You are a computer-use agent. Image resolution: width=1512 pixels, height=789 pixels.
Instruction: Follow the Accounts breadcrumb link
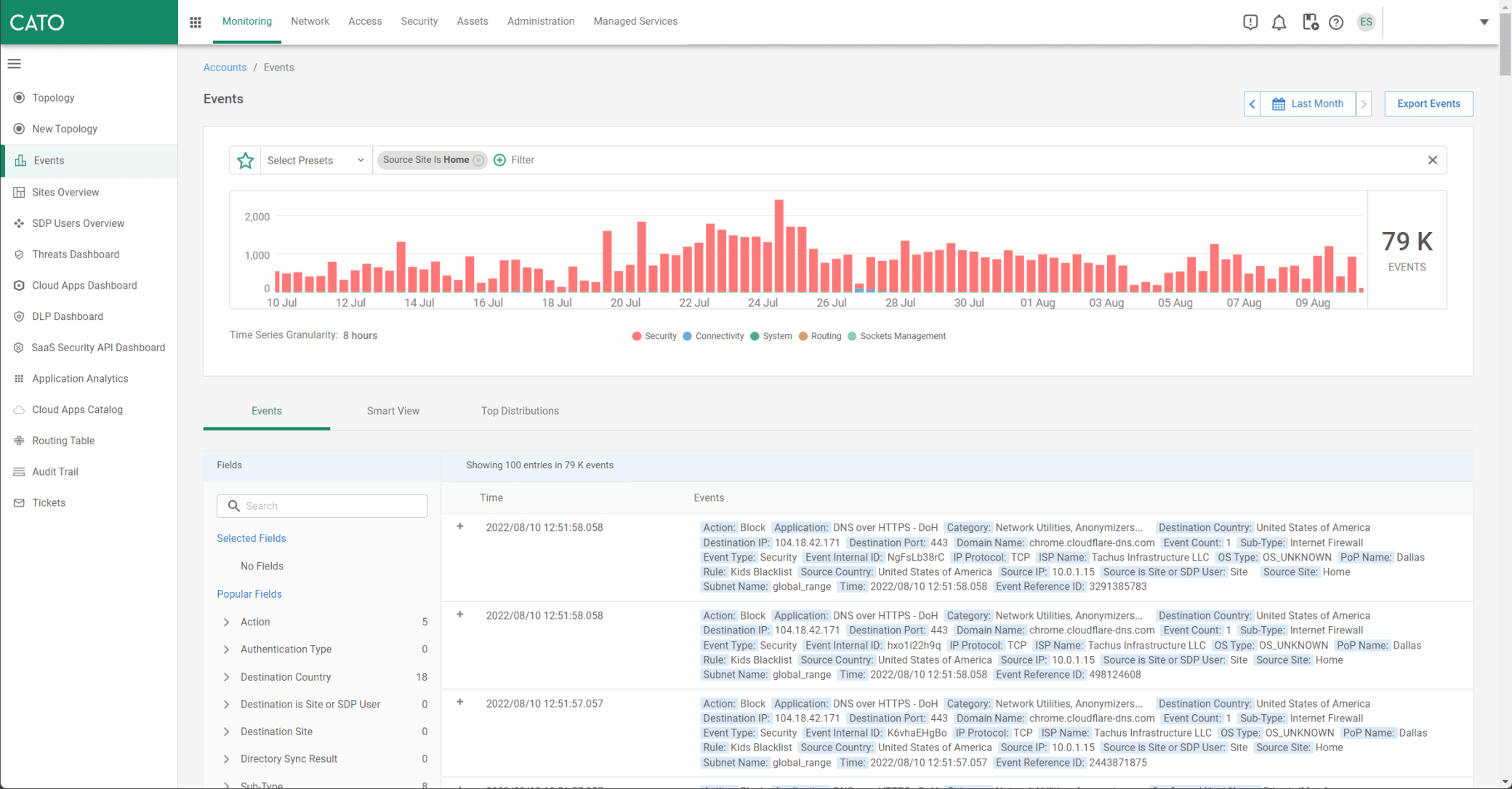[225, 68]
